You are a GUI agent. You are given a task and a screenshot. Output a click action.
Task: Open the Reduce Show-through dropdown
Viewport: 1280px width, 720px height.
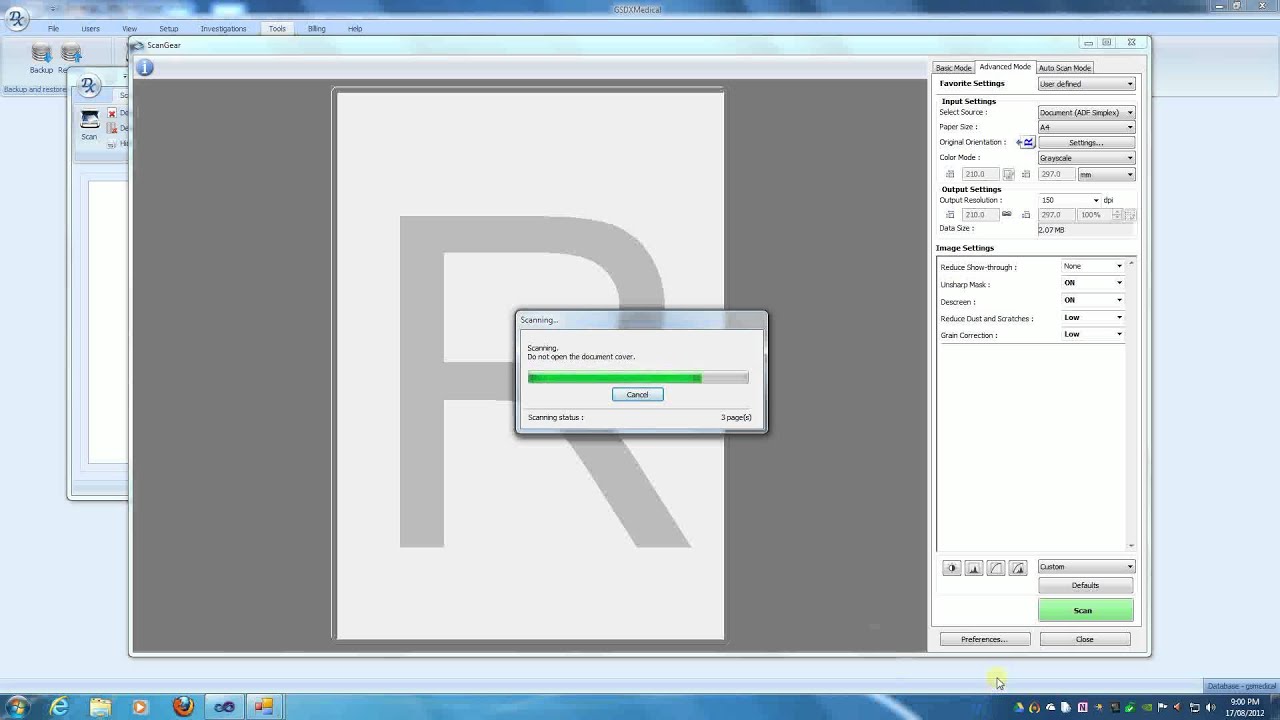tap(1093, 266)
